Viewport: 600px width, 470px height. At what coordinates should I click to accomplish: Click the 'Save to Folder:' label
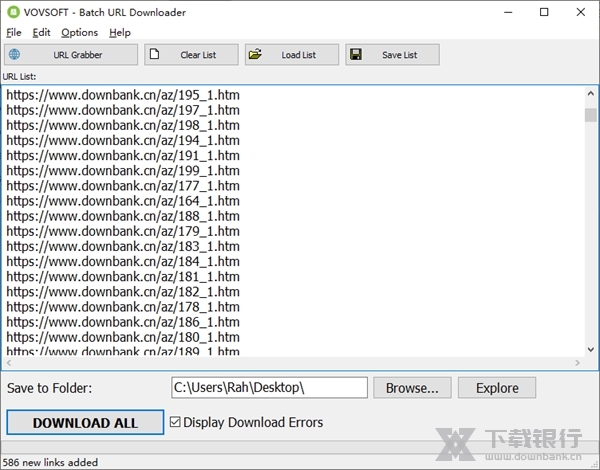click(x=49, y=388)
